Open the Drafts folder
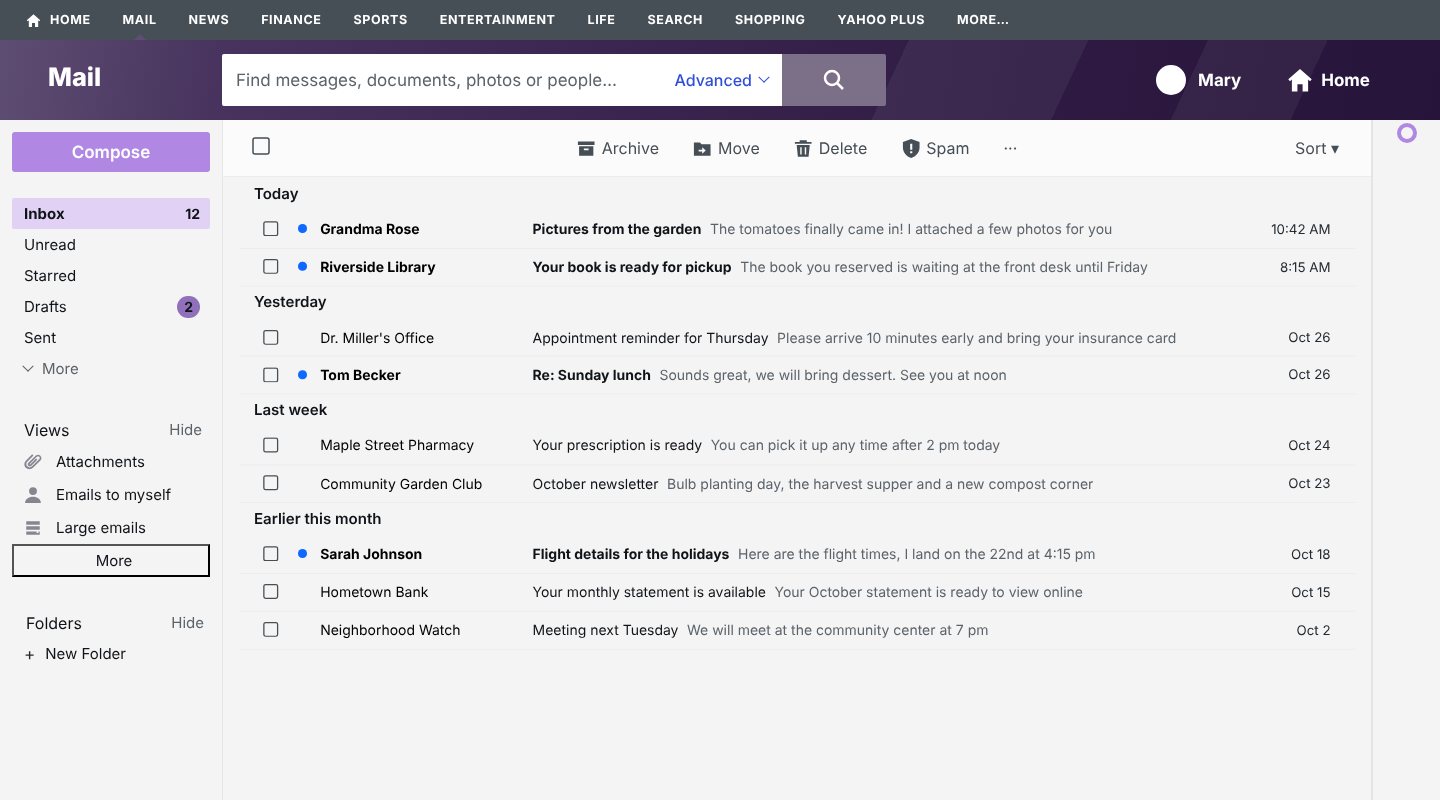 tap(111, 307)
